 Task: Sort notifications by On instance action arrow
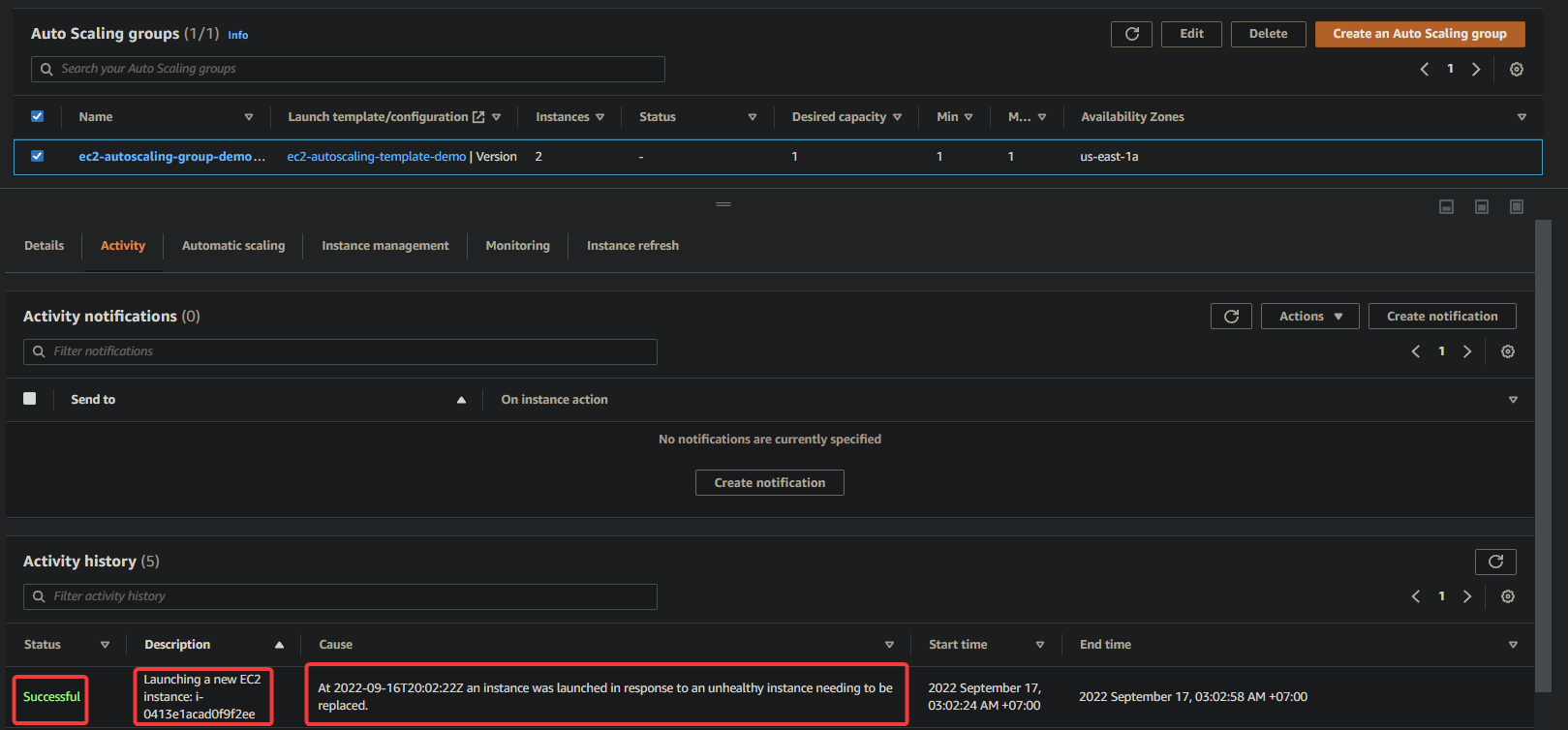click(1513, 400)
